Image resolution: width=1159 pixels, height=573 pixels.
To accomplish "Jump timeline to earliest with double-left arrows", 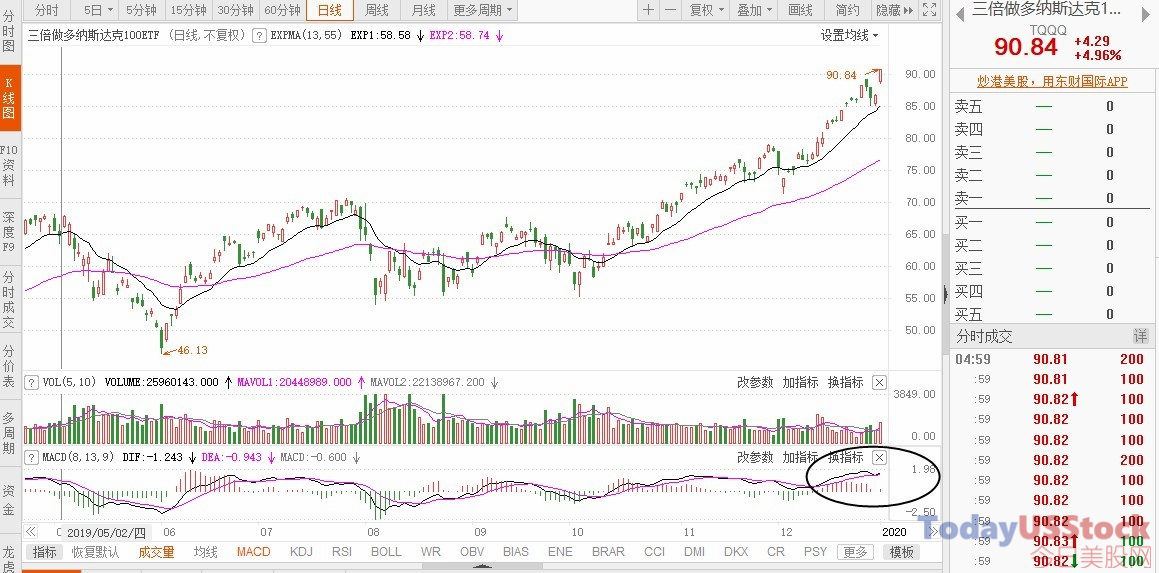I will 31,532.
